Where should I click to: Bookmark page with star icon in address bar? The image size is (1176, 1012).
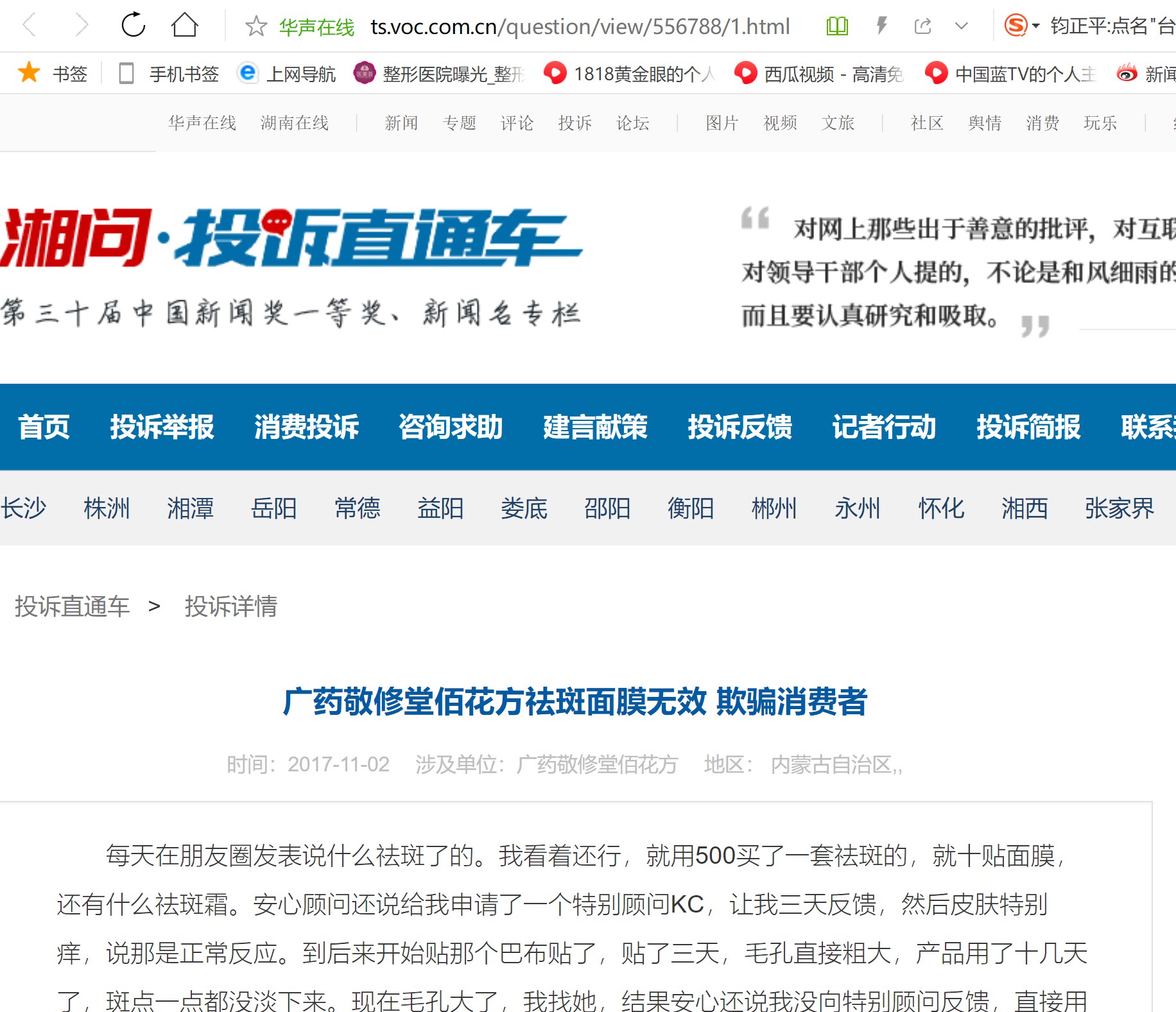pyautogui.click(x=256, y=26)
